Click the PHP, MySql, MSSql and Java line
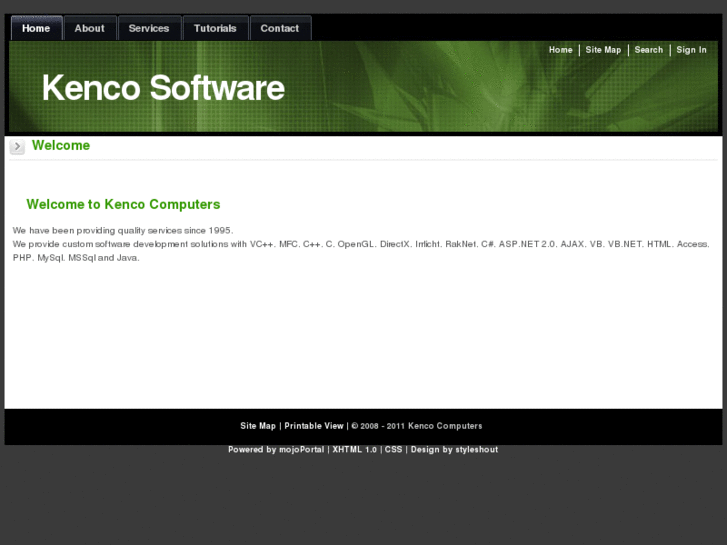 click(76, 258)
